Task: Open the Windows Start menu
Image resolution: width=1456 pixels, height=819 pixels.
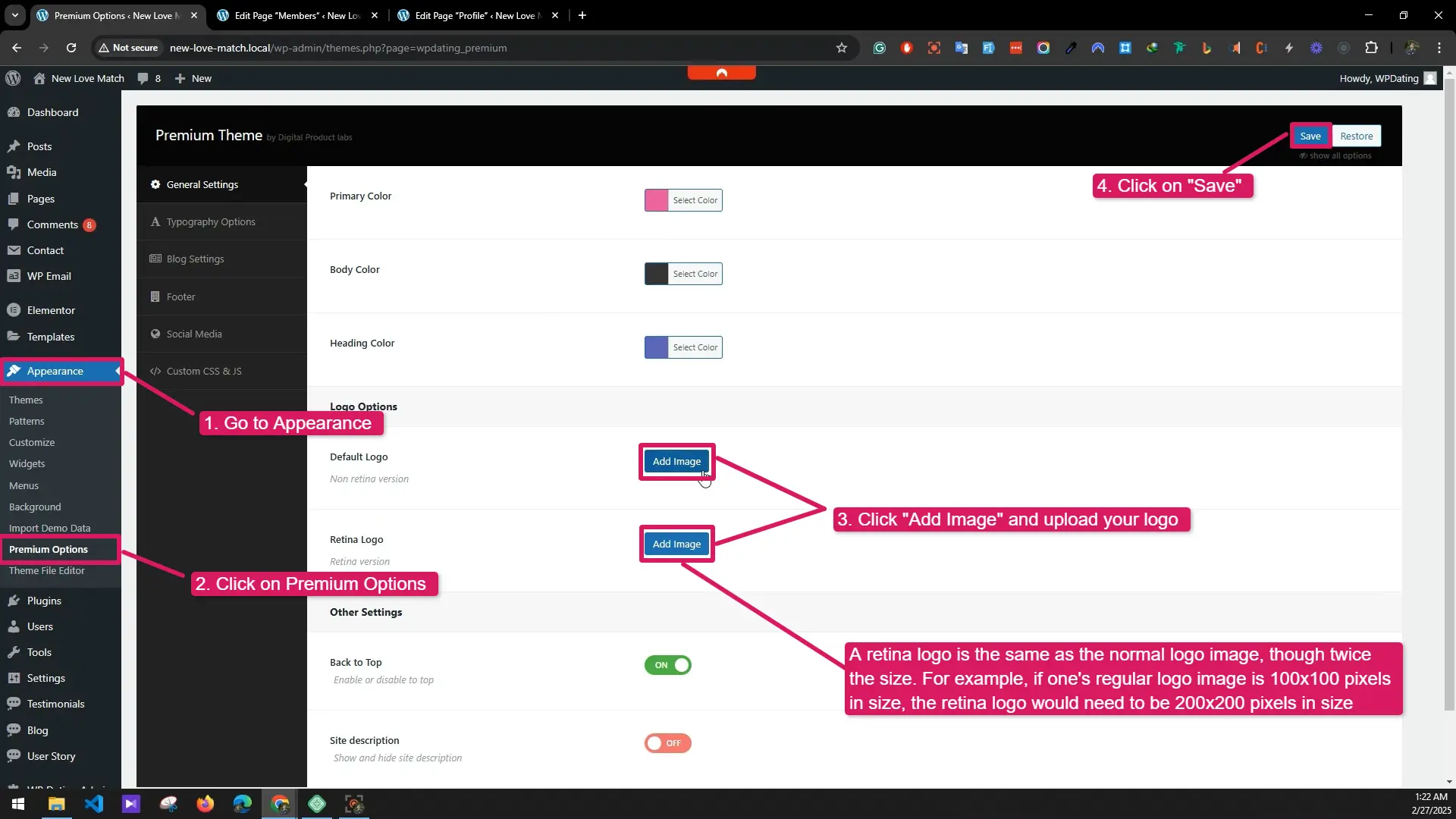Action: pos(18,804)
